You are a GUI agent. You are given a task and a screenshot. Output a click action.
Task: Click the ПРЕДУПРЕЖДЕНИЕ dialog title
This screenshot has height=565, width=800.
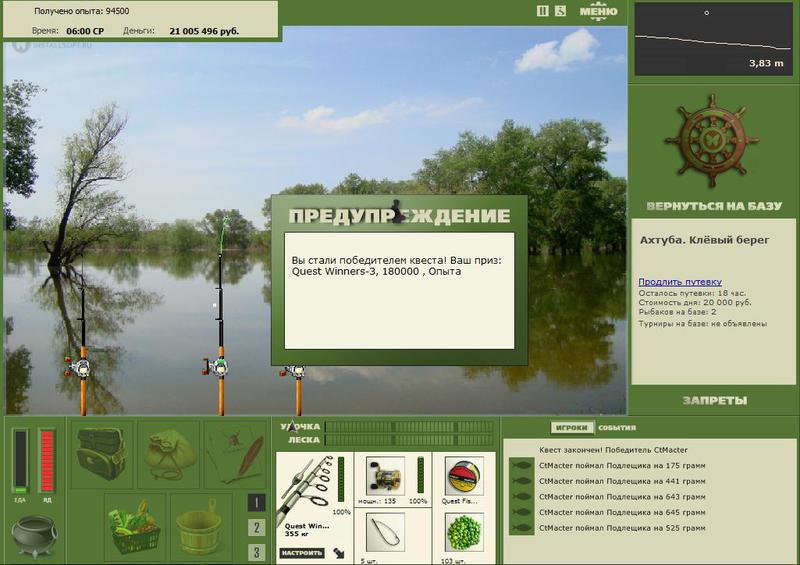point(399,215)
